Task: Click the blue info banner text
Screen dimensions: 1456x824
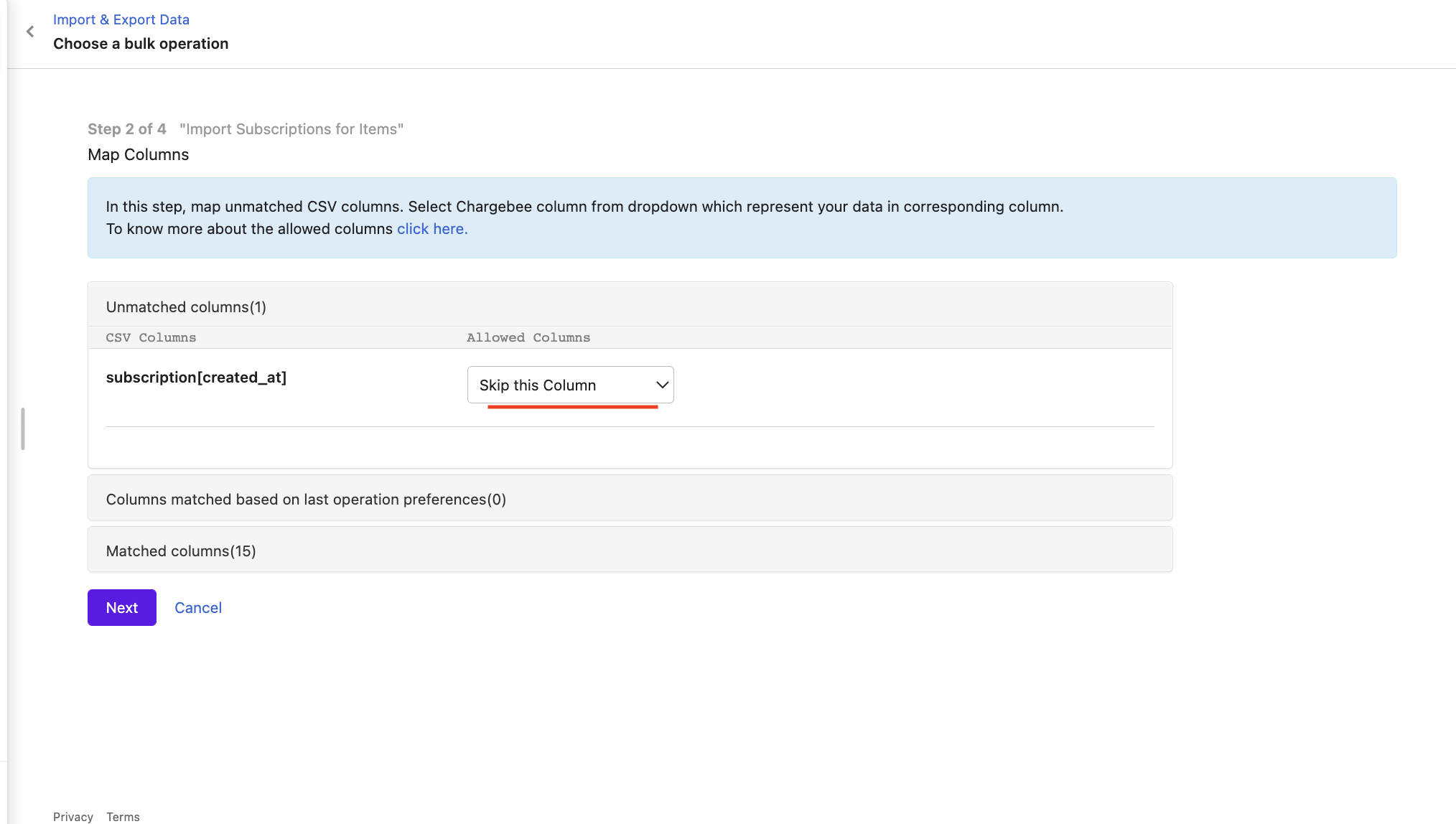Action: click(x=584, y=217)
